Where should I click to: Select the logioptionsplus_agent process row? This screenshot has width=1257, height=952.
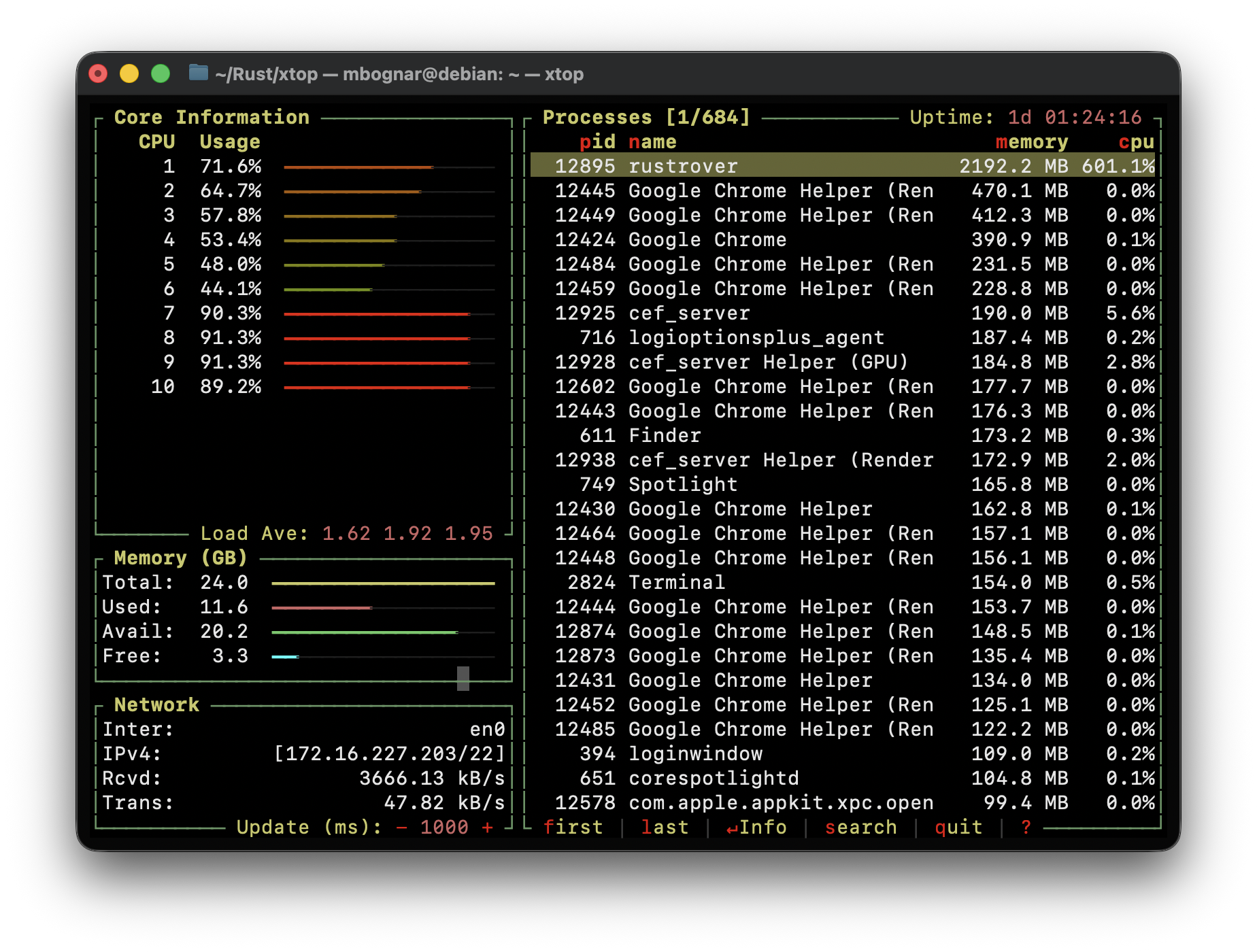click(843, 337)
